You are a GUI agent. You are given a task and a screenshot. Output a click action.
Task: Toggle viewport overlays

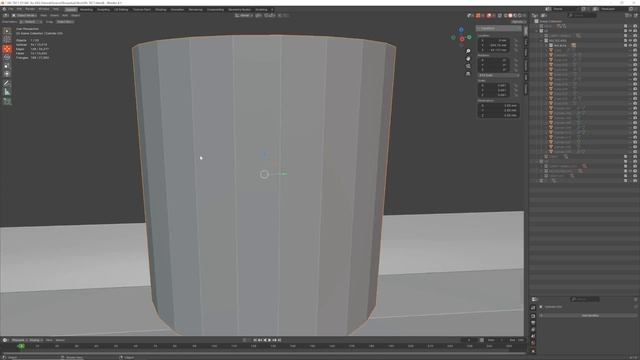pos(489,16)
